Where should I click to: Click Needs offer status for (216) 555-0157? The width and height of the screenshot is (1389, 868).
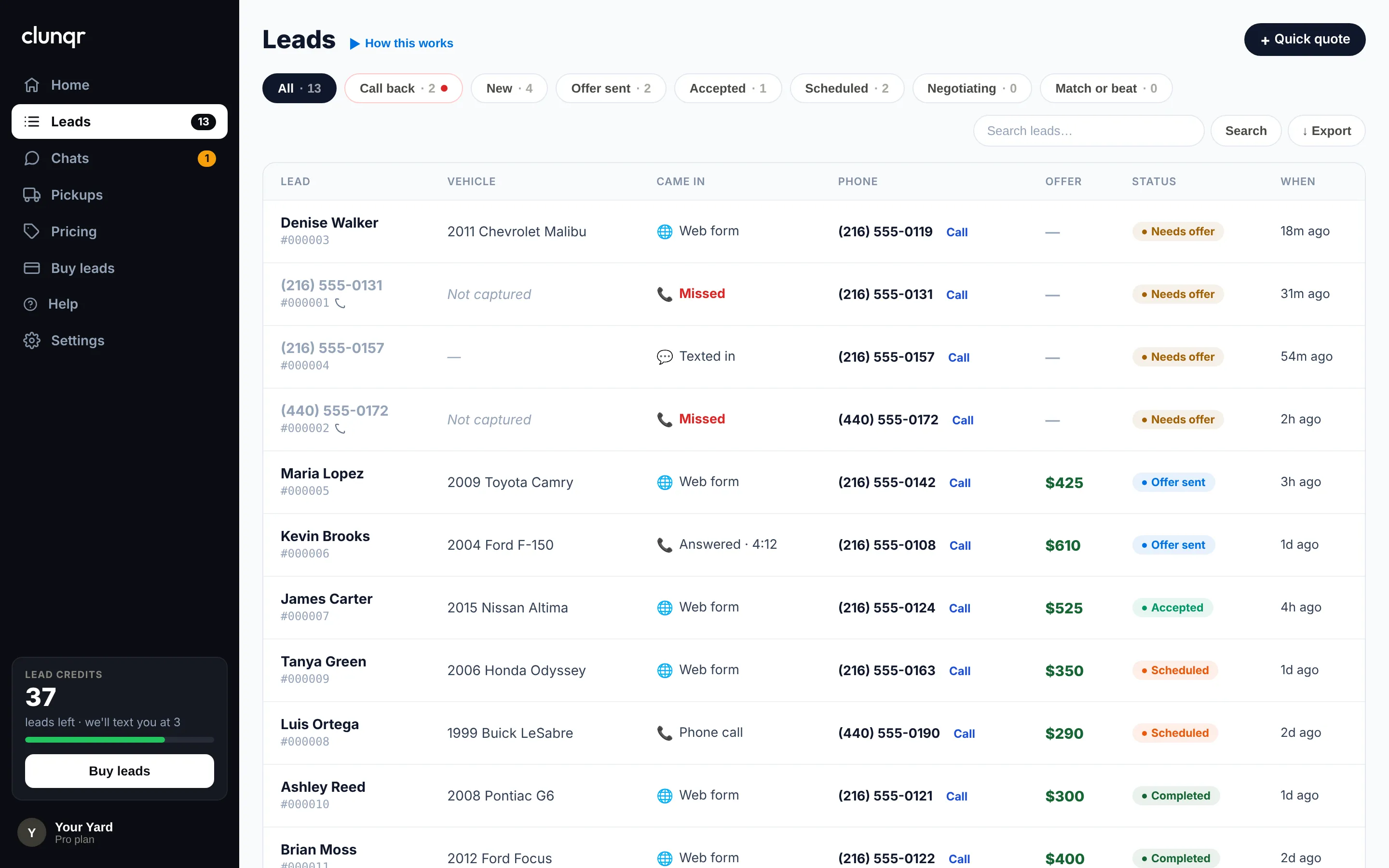pos(1178,357)
